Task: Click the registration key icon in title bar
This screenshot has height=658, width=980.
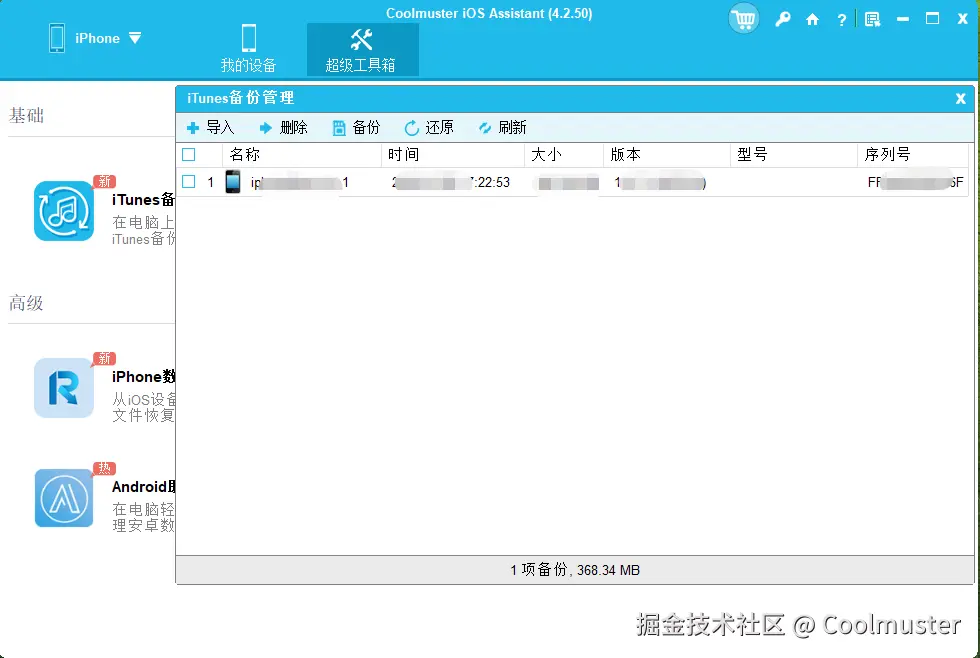Action: coord(783,18)
